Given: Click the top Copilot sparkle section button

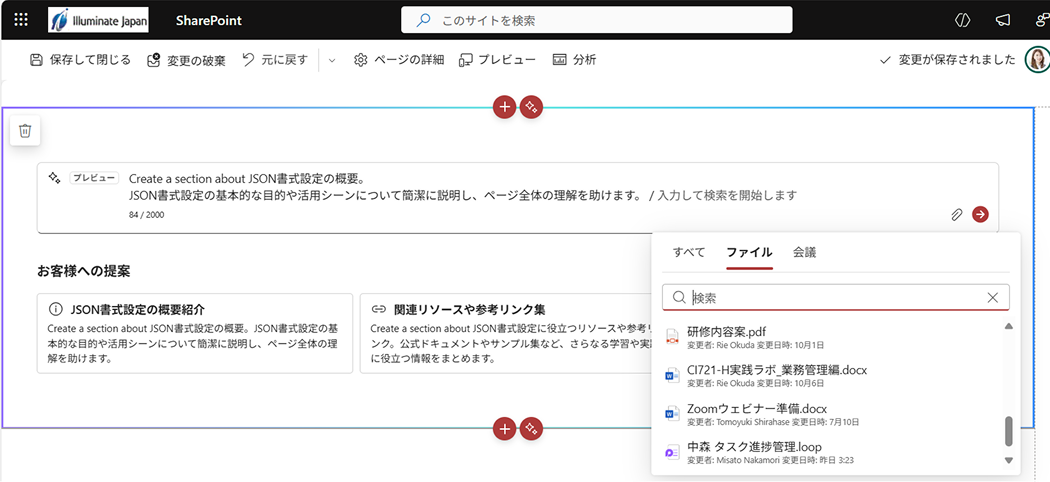Looking at the screenshot, I should click(532, 107).
